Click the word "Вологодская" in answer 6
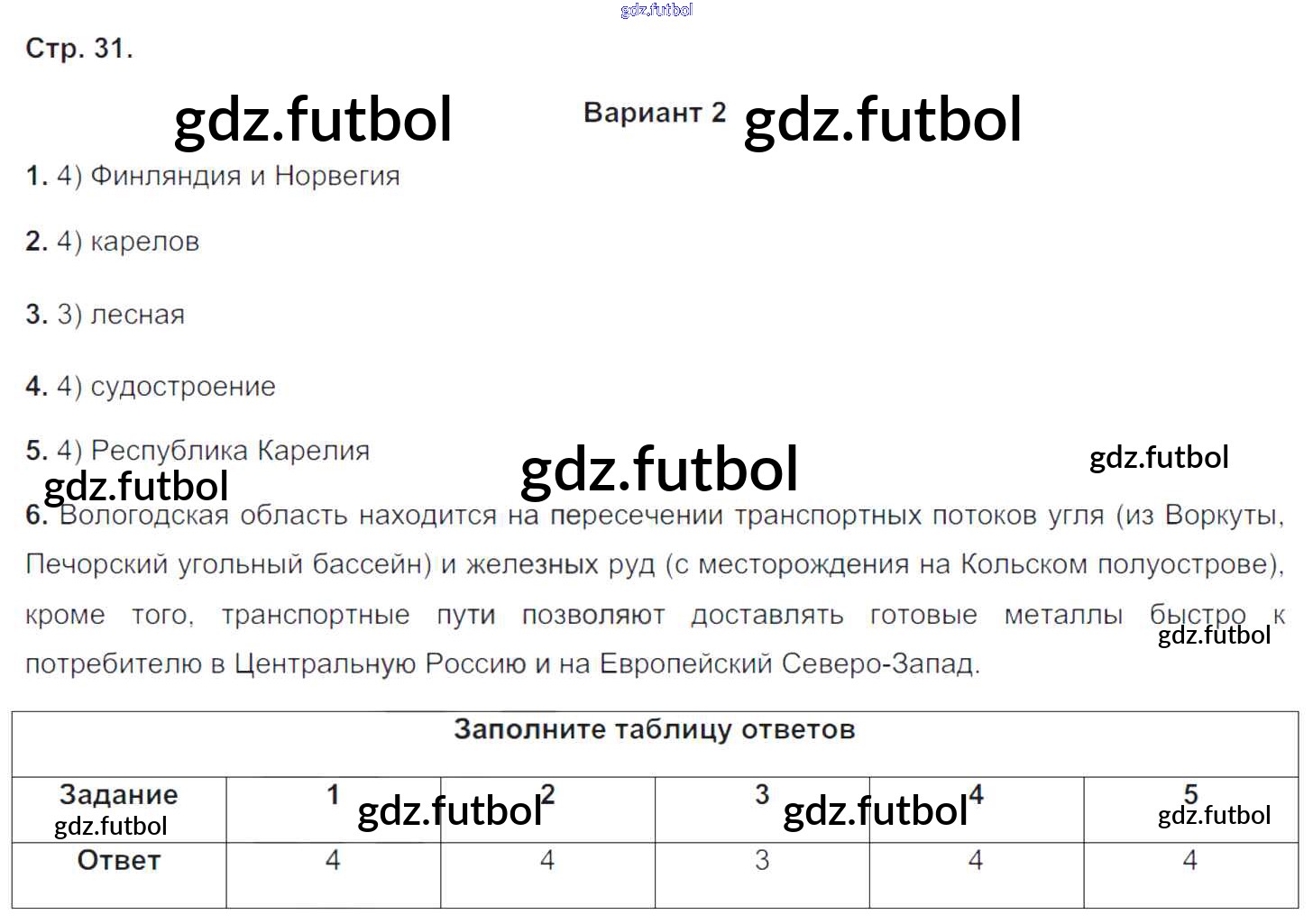Screen dimensions: 1313x924 [x=142, y=516]
